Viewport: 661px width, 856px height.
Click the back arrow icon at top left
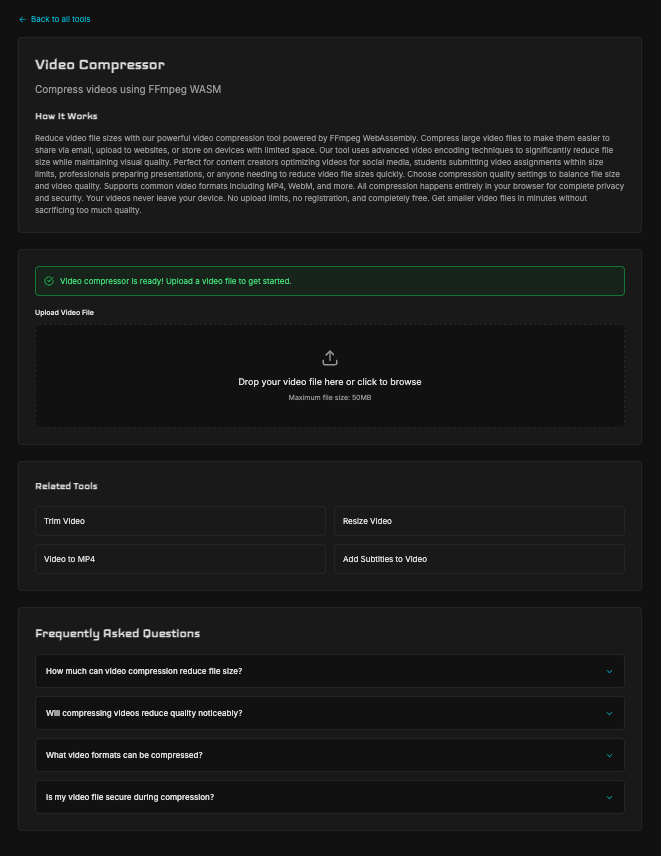[x=23, y=19]
